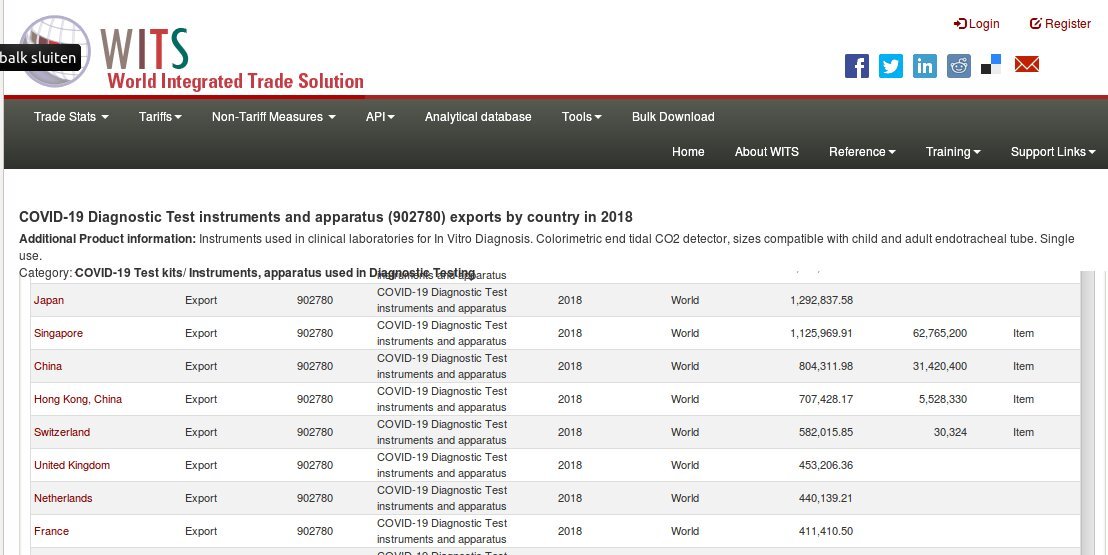
Task: Click 'Item' unit in Singapore row
Action: [x=1023, y=333]
